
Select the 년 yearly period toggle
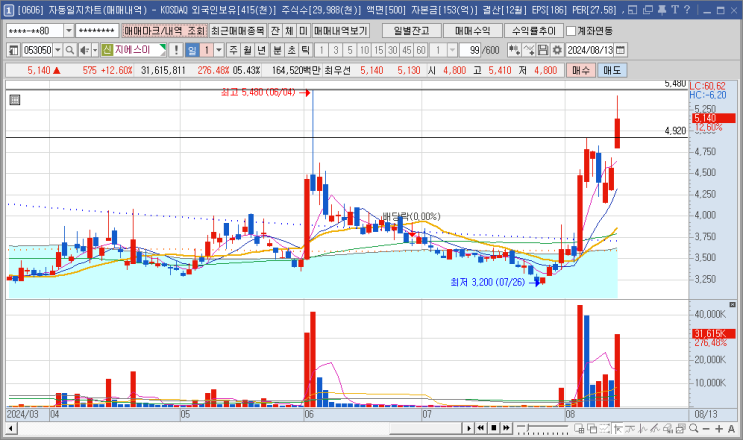[x=262, y=50]
